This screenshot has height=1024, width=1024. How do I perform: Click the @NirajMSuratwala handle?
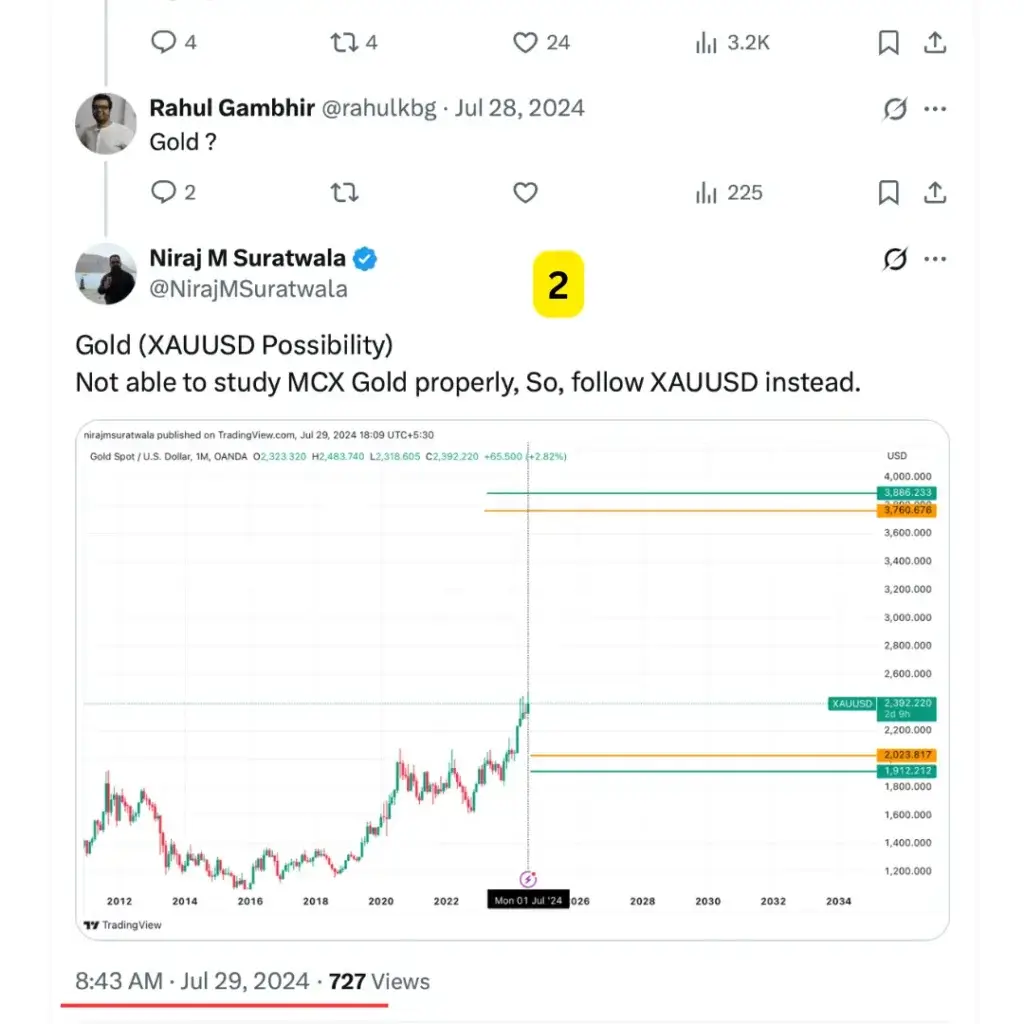[248, 288]
